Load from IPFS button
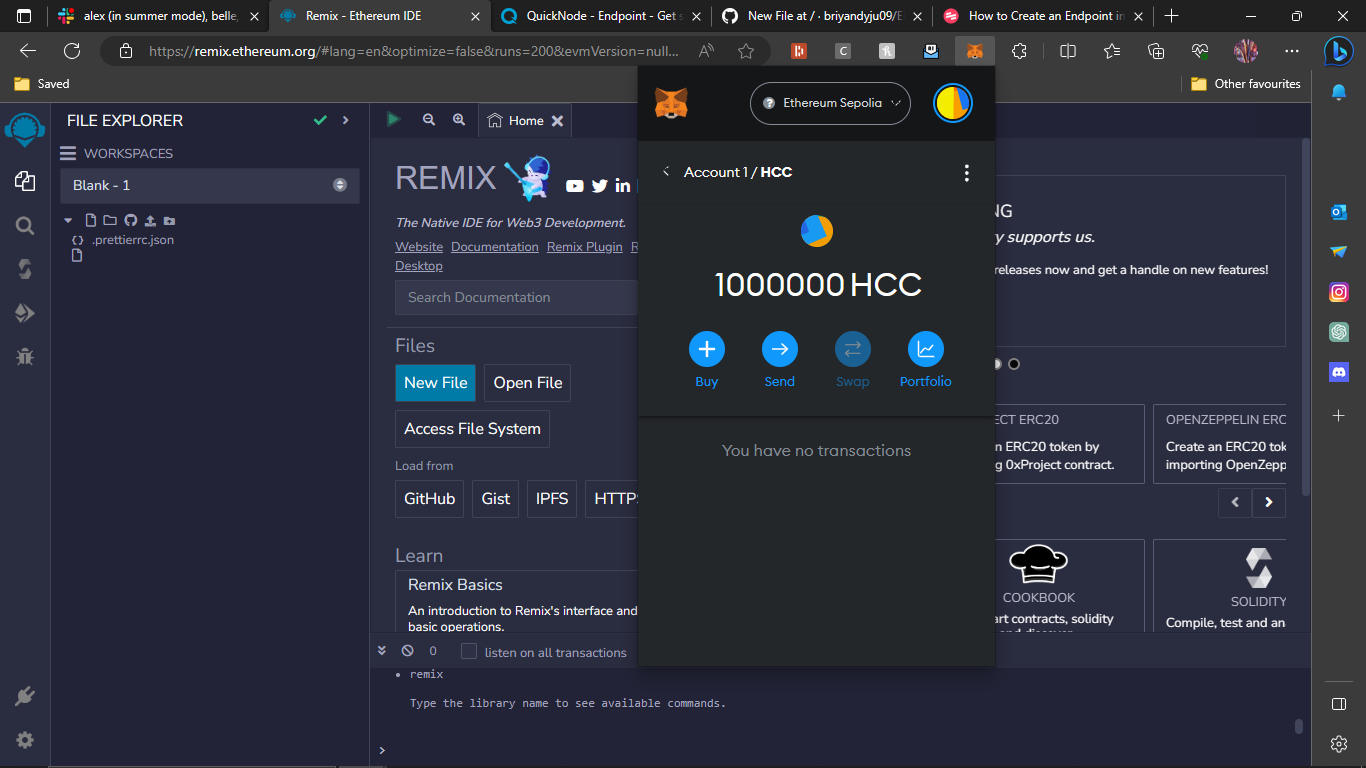Viewport: 1366px width, 768px height. click(552, 499)
